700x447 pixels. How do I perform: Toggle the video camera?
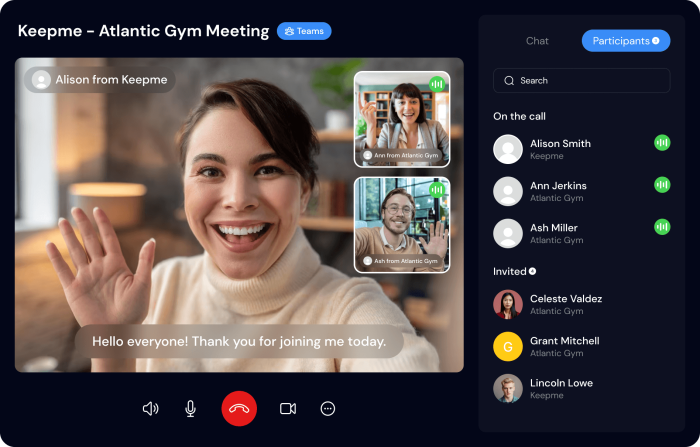tap(288, 409)
